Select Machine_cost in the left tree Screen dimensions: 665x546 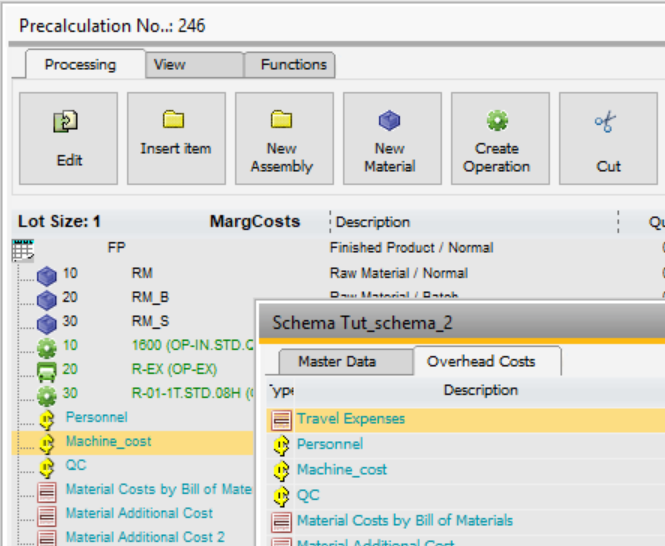[108, 441]
